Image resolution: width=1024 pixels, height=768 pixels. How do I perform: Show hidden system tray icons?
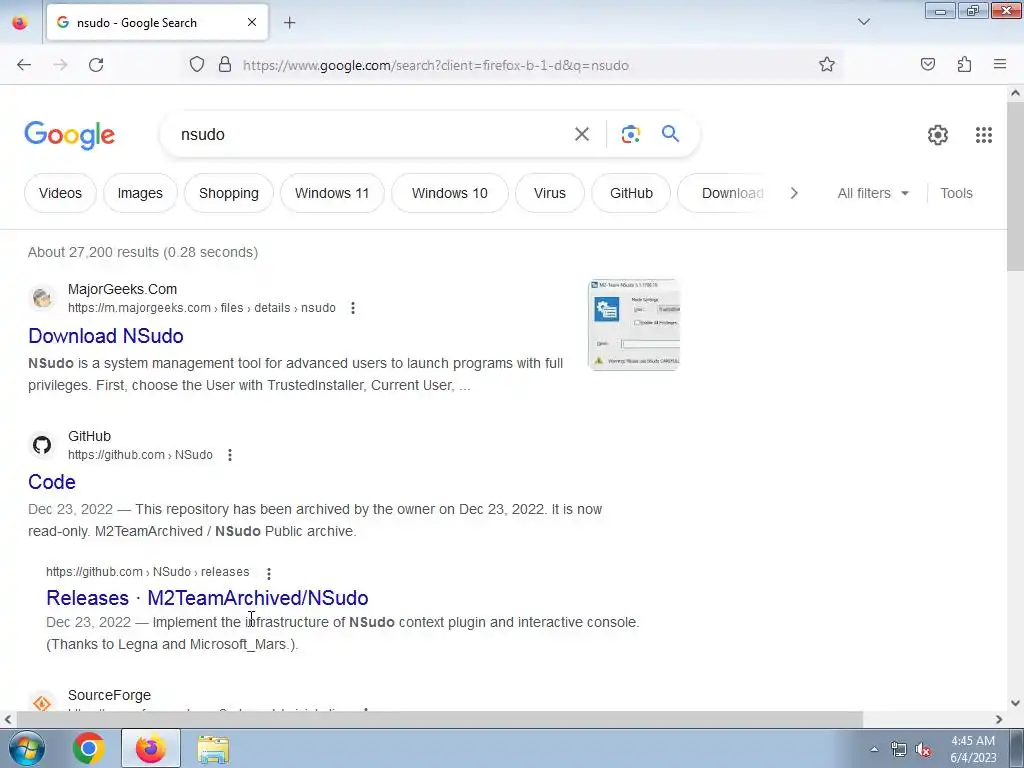[x=874, y=749]
